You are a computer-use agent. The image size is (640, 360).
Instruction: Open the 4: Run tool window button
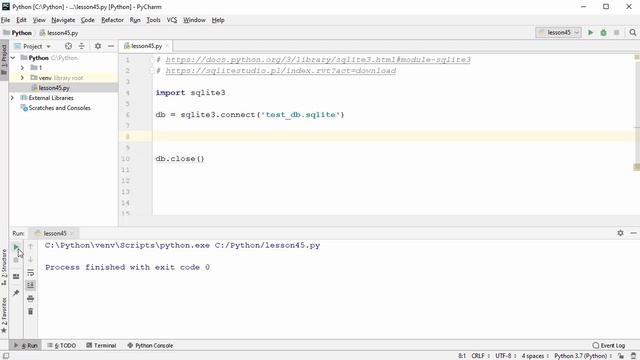tap(26, 345)
